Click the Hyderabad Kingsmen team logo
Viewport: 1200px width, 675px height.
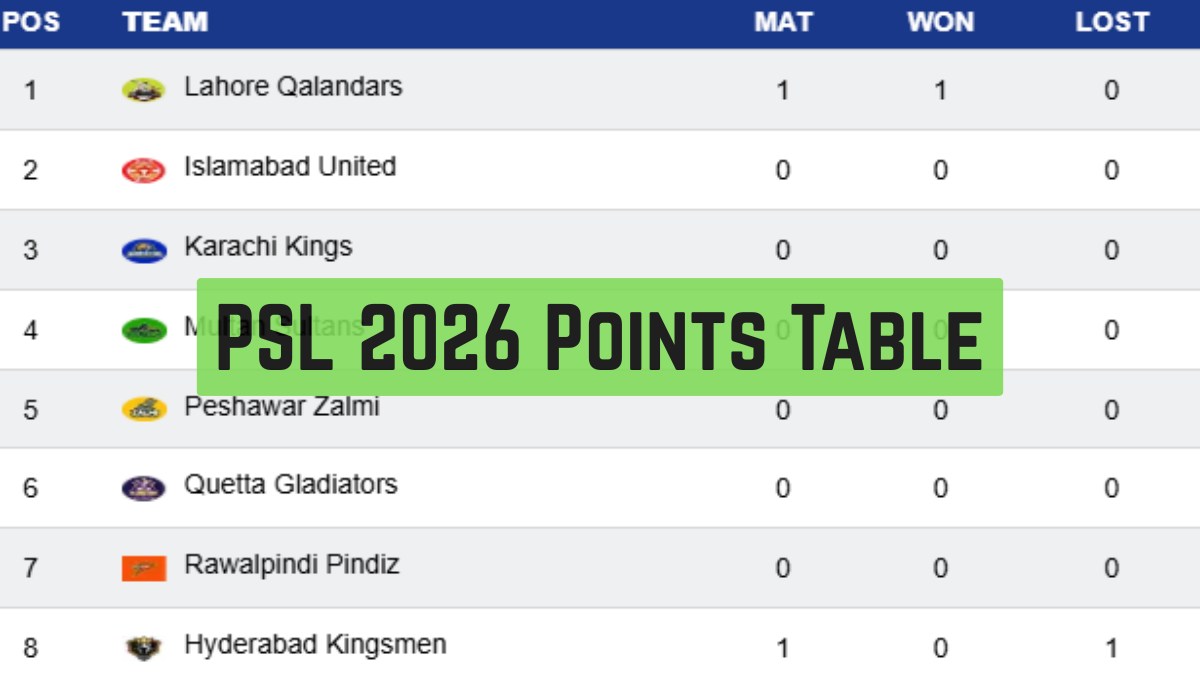[143, 648]
